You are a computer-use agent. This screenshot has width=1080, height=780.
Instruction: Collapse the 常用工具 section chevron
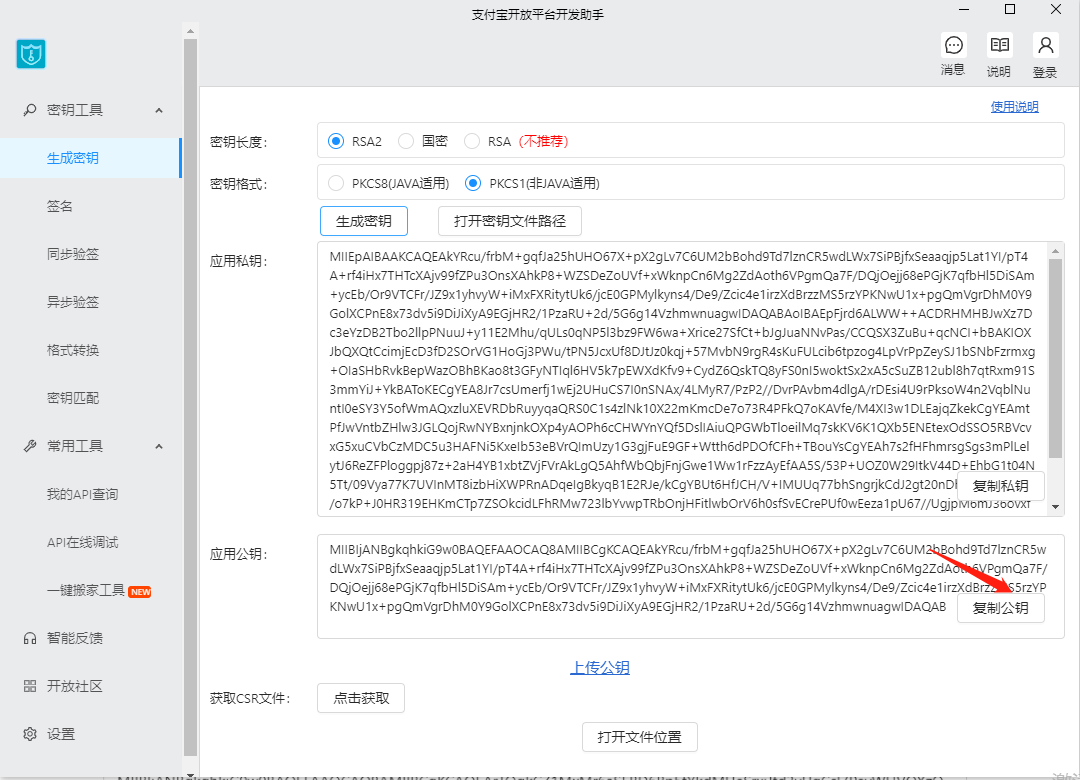tap(159, 447)
